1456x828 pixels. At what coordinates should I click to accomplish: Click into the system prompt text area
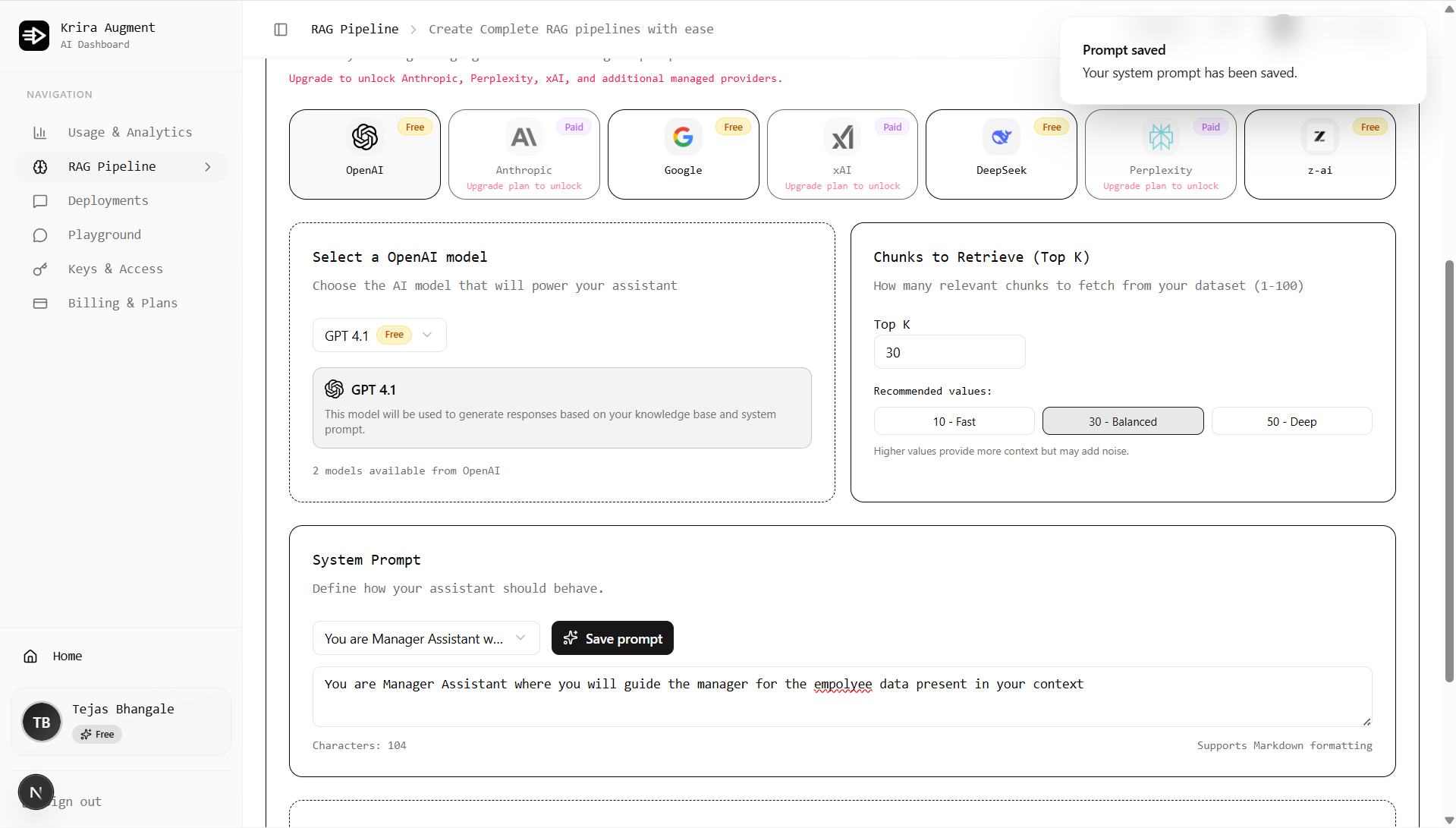point(842,697)
